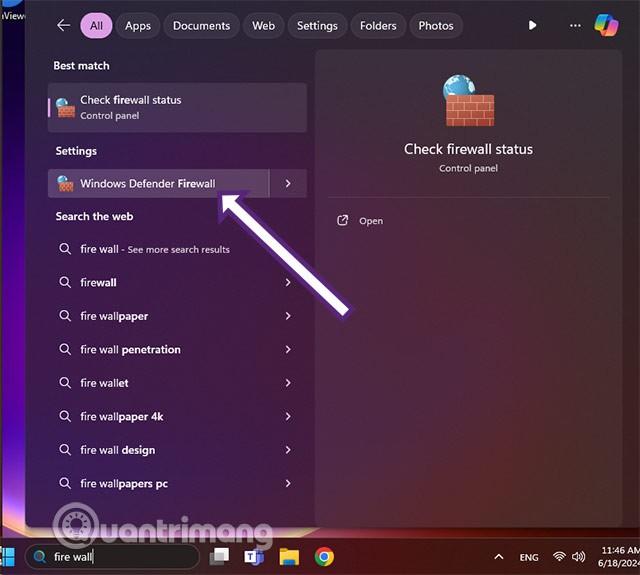640x575 pixels.
Task: Expand Windows Defender Firewall result arrow
Action: click(x=288, y=183)
